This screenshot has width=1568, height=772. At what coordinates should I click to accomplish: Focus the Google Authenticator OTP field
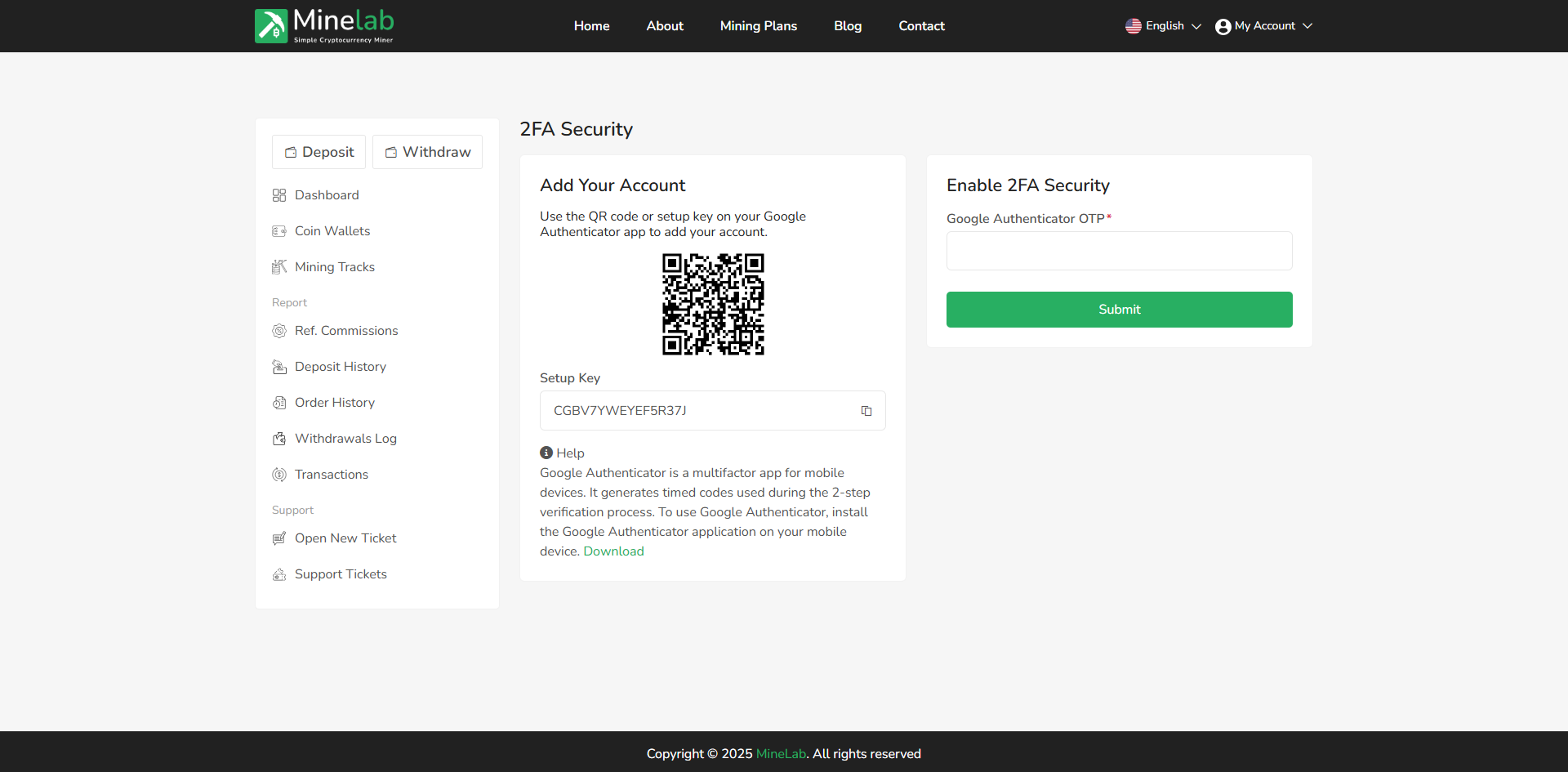[1119, 251]
